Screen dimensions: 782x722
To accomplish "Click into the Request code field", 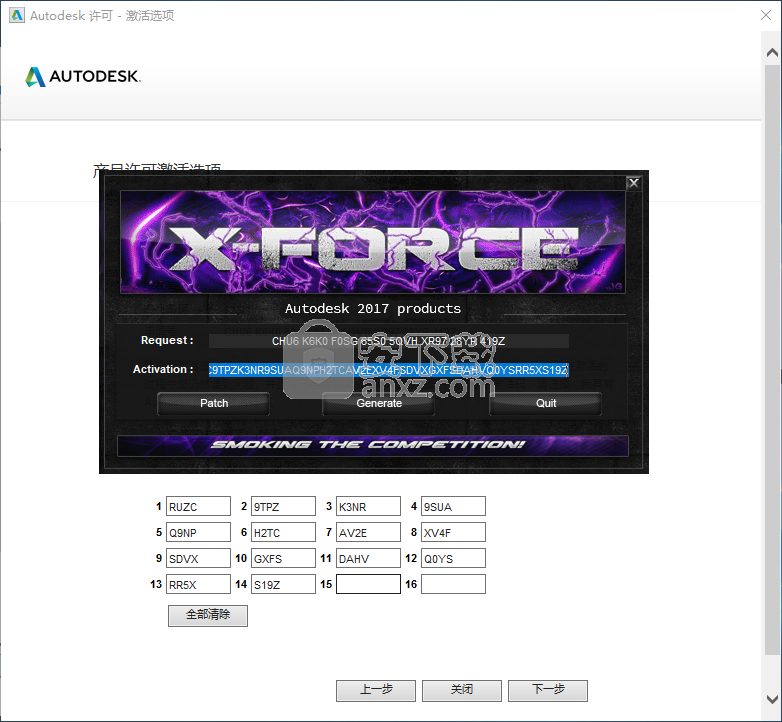I will (x=389, y=341).
